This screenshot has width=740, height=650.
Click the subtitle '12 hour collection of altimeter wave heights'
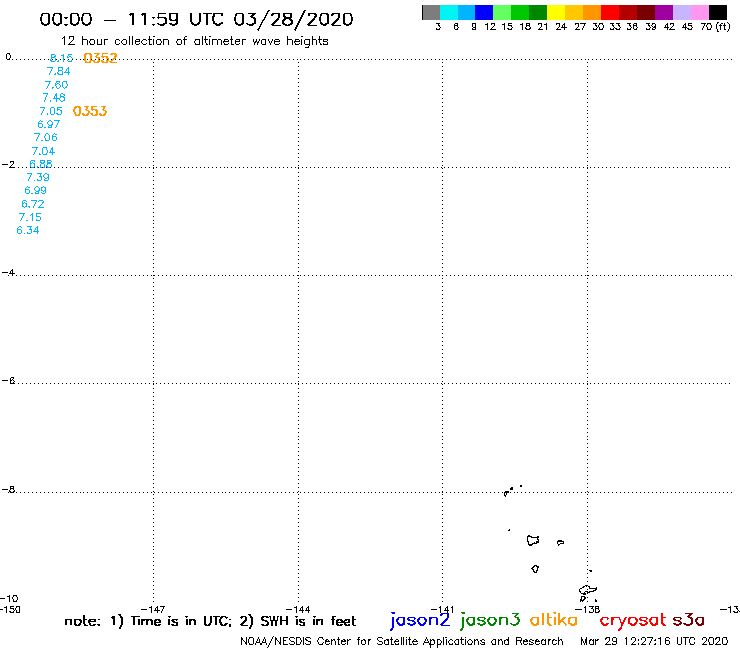194,41
